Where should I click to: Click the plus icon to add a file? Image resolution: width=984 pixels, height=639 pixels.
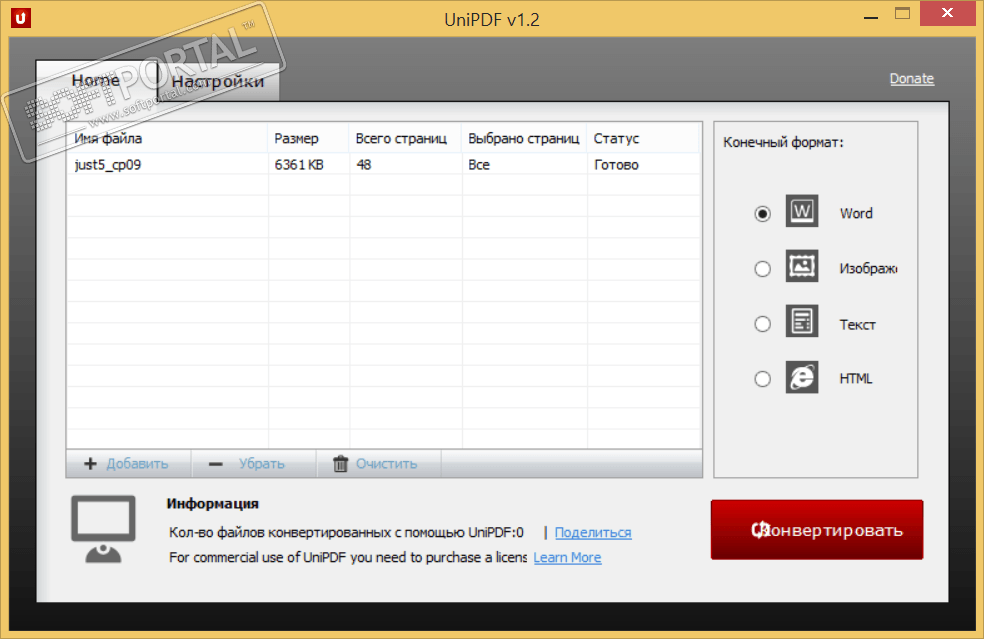point(90,463)
